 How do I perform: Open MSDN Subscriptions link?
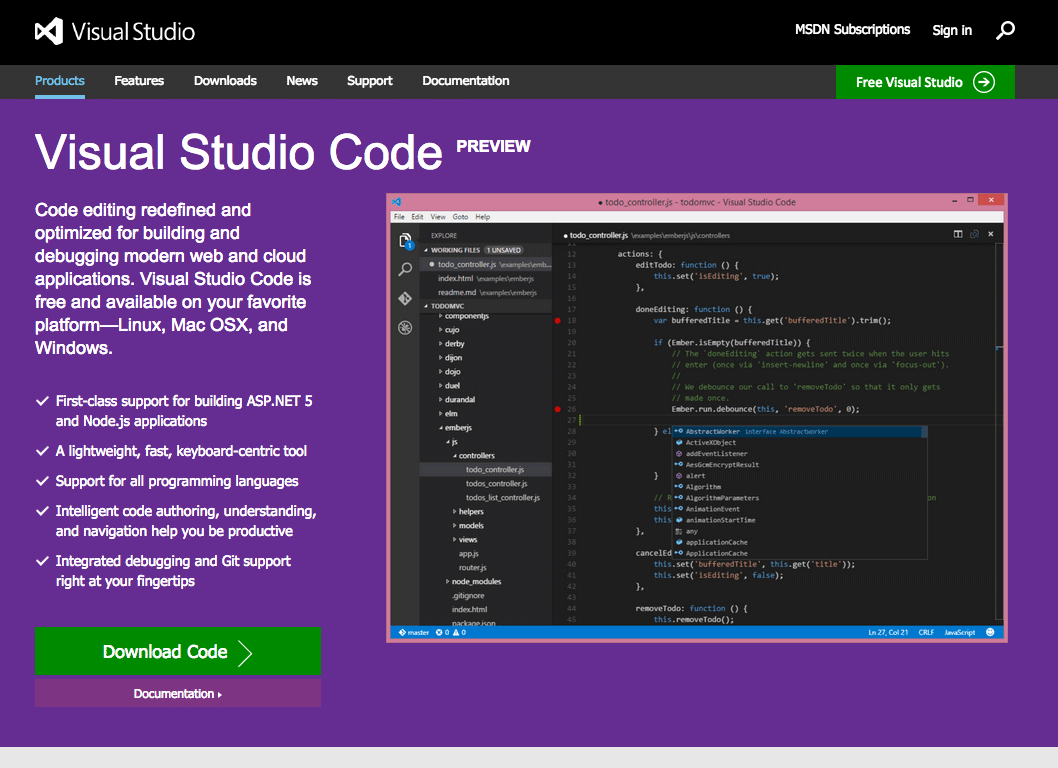tap(852, 30)
